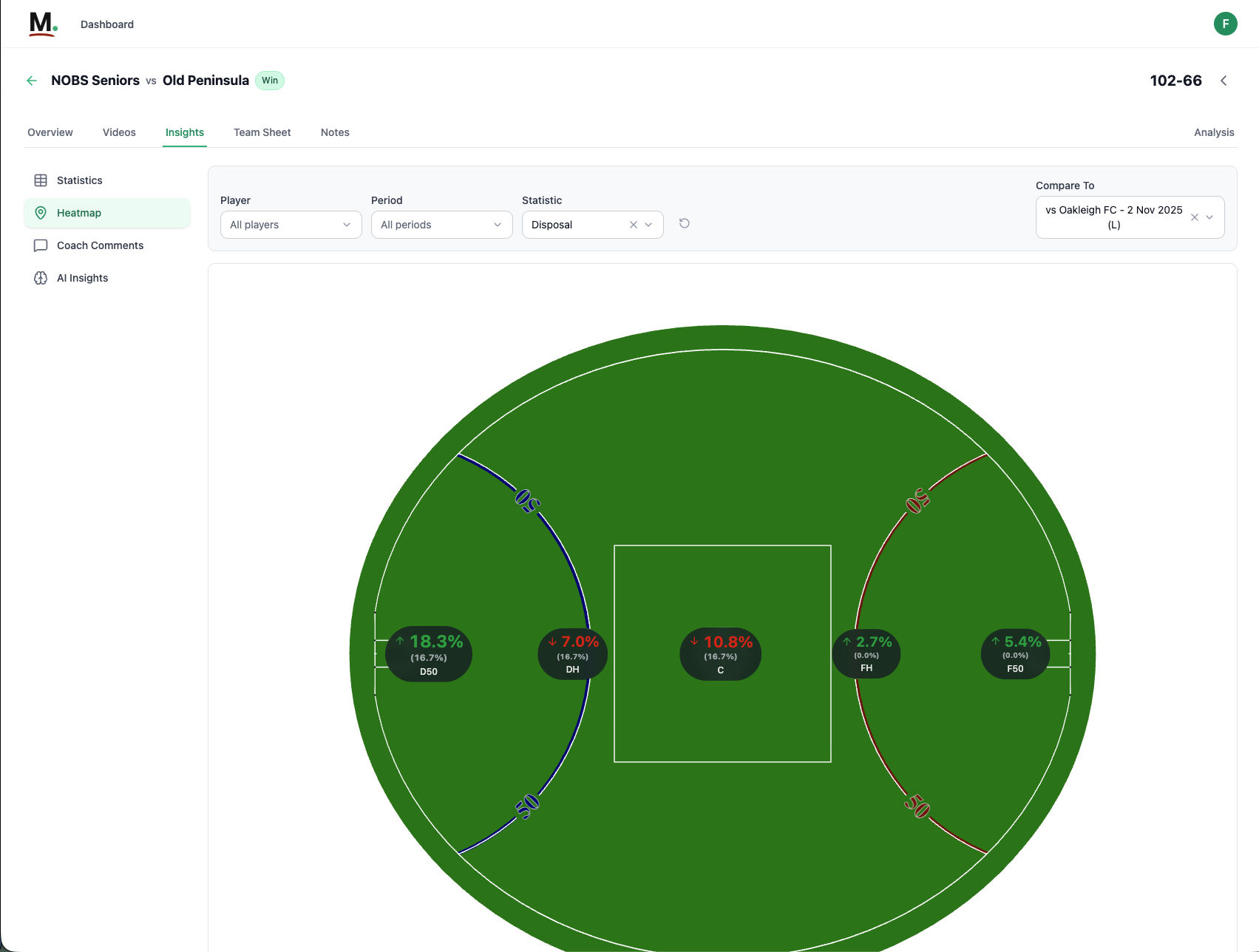Click the D50 marker on the field
This screenshot has width=1259, height=952.
click(x=428, y=653)
